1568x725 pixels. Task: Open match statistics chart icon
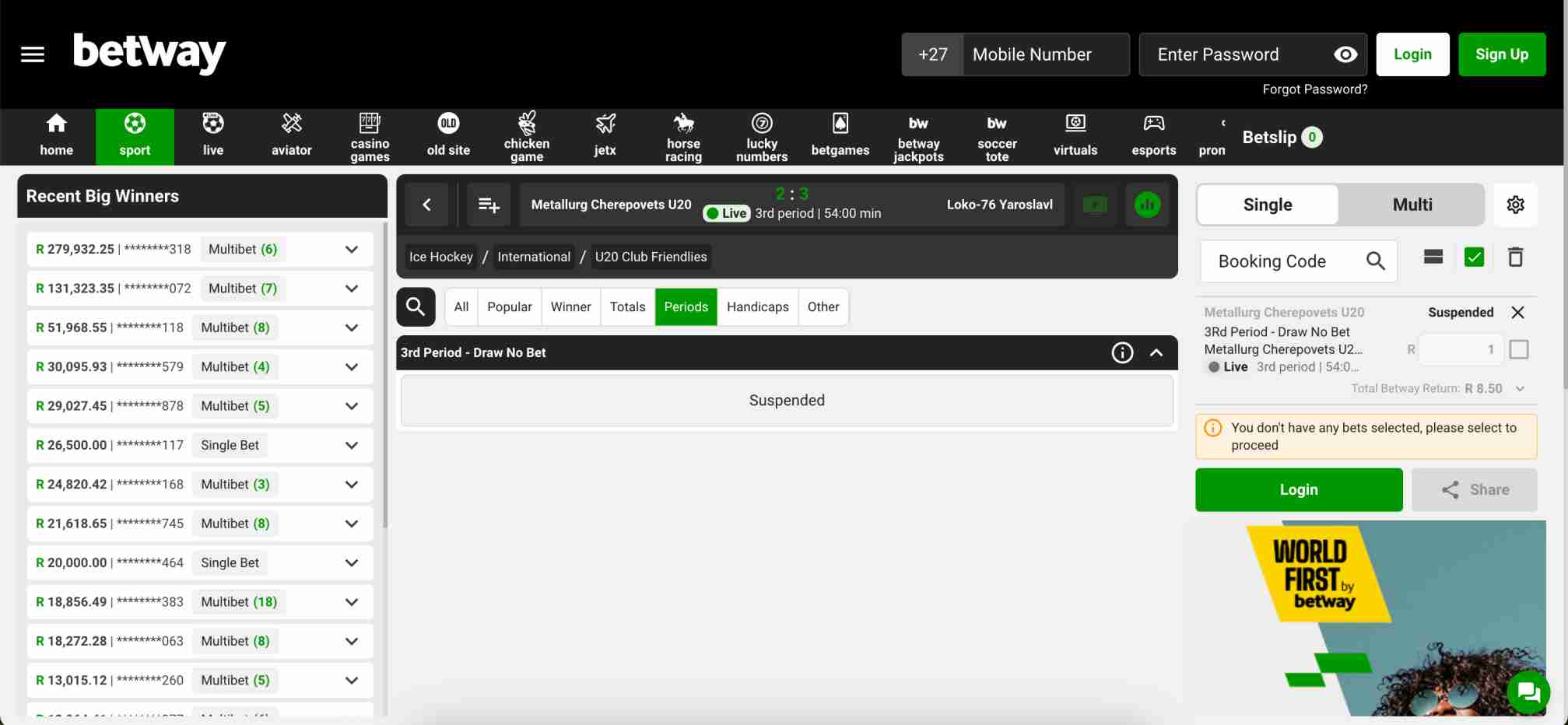click(x=1147, y=205)
